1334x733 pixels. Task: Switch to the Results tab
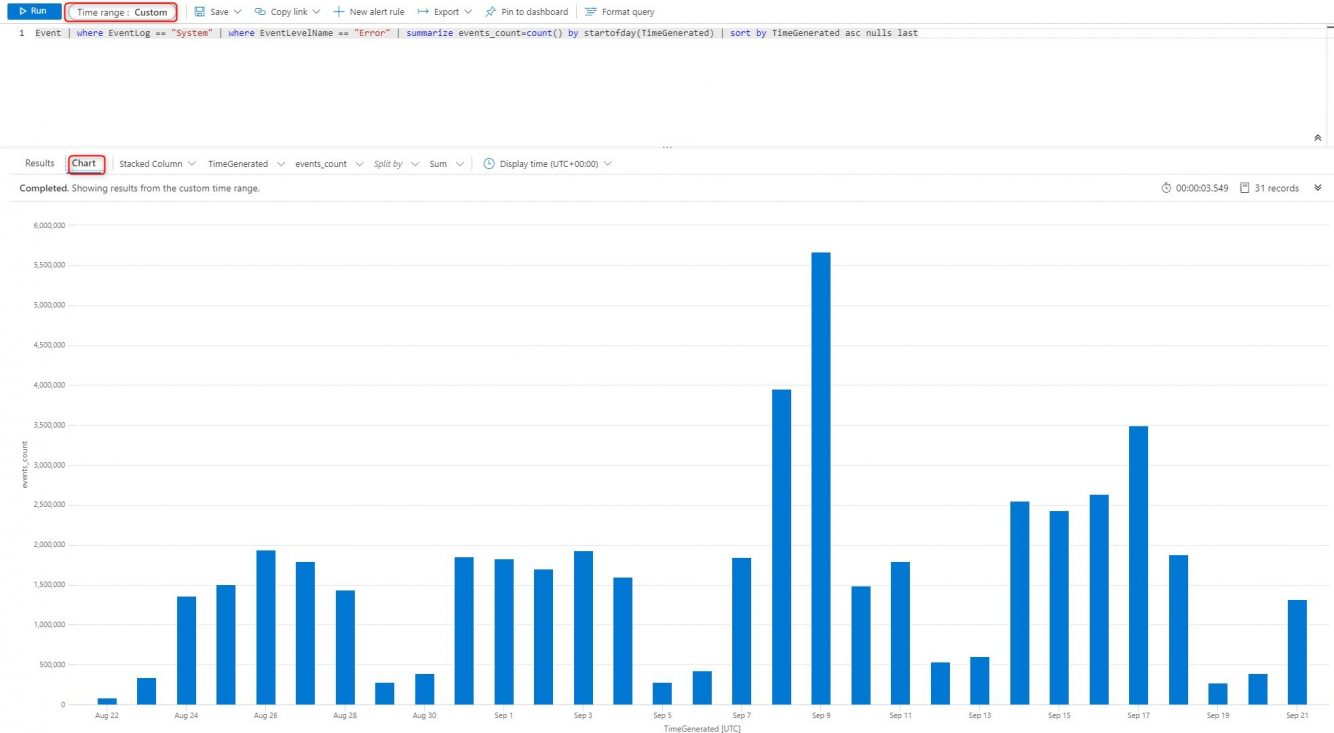click(x=39, y=163)
